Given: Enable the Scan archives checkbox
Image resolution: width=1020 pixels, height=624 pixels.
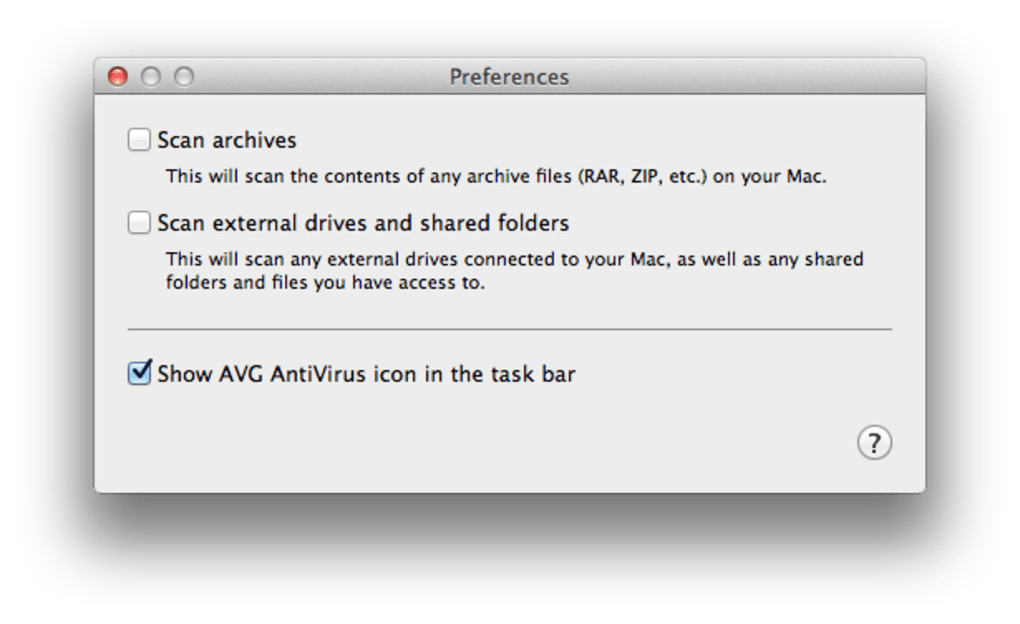Looking at the screenshot, I should [x=139, y=140].
